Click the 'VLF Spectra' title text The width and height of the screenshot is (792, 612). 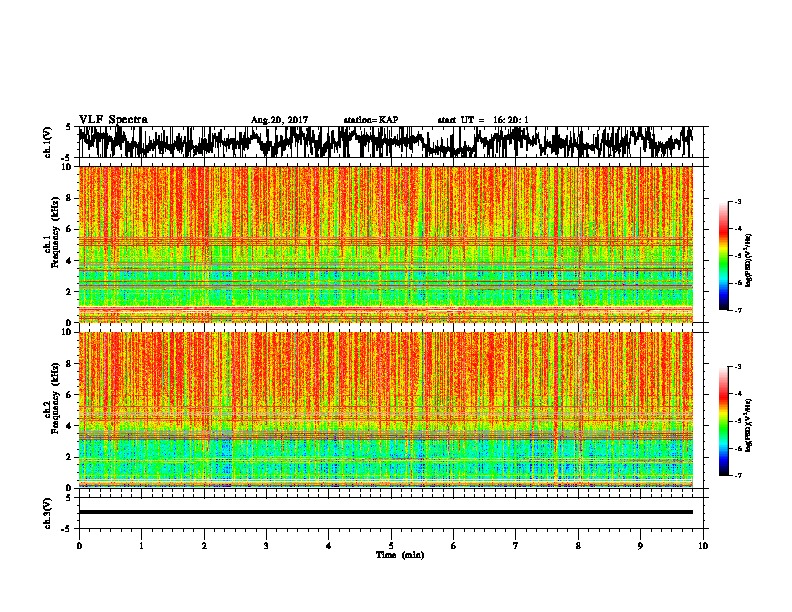[113, 120]
